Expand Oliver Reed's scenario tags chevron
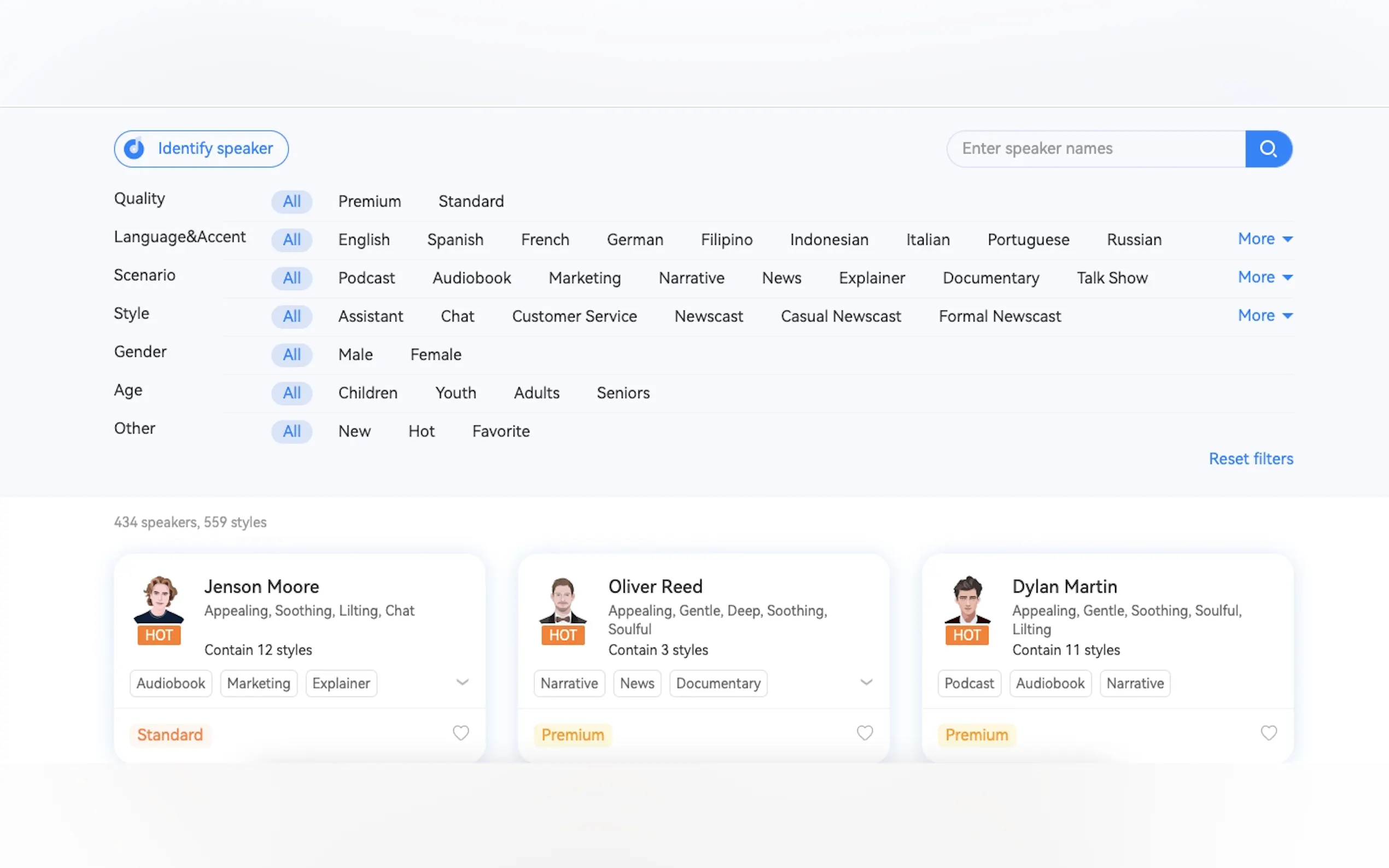 866,682
